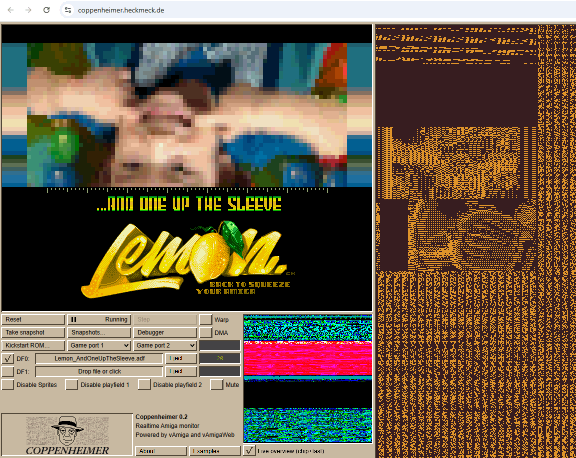
Task: Choose a Kickstart ROM... file
Action: point(33,345)
